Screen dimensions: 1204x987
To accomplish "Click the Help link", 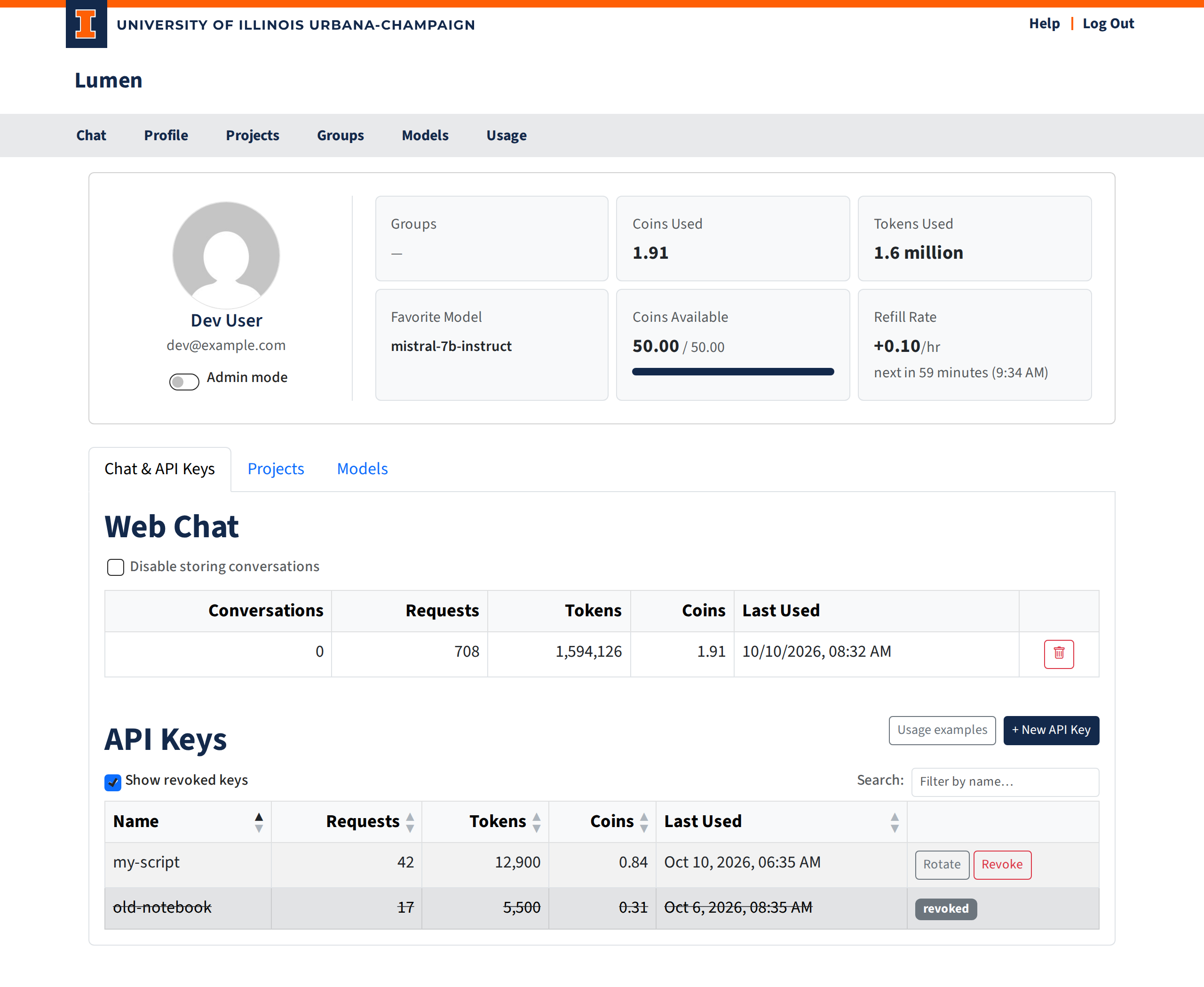I will [x=1044, y=24].
